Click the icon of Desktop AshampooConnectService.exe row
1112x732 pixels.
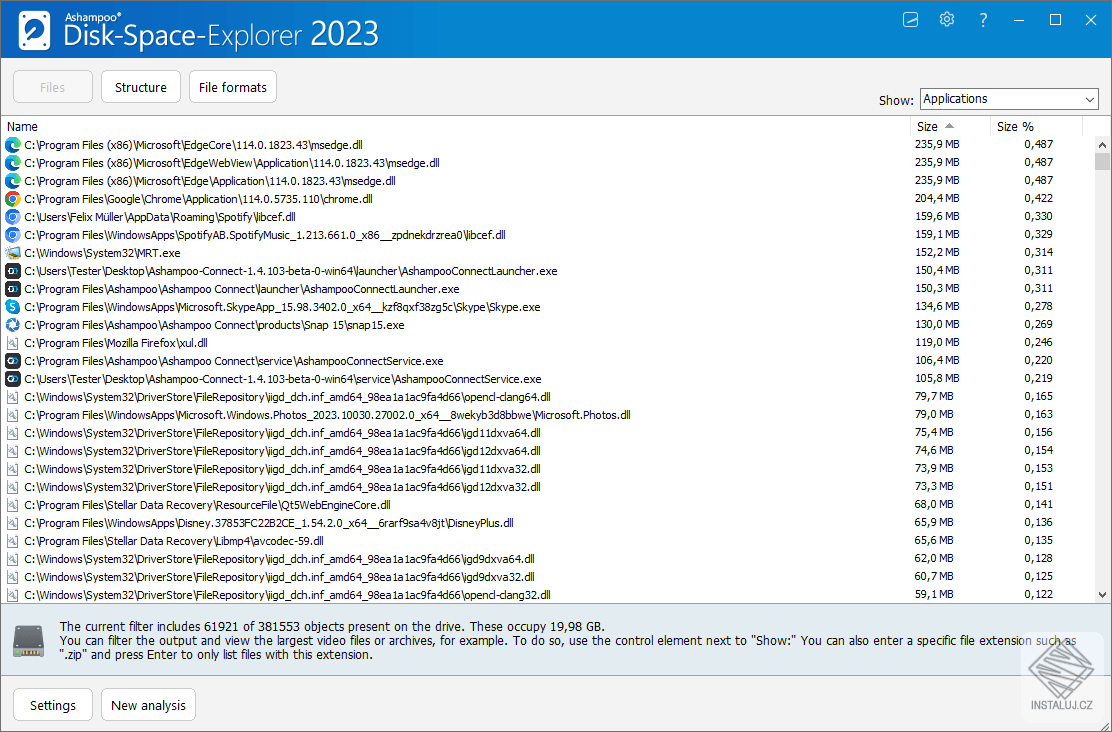click(13, 379)
